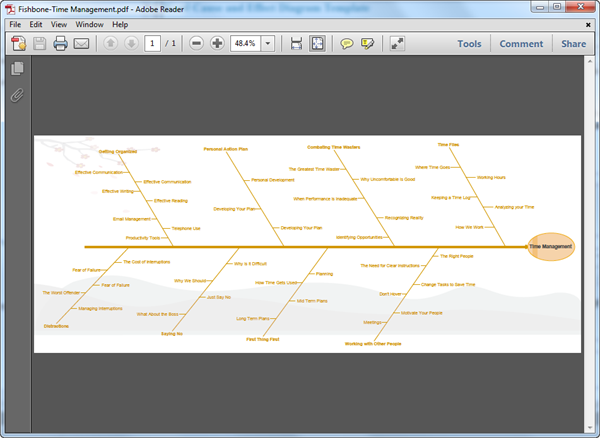This screenshot has width=600, height=438.
Task: Click the Saying No label
Action: [x=172, y=334]
